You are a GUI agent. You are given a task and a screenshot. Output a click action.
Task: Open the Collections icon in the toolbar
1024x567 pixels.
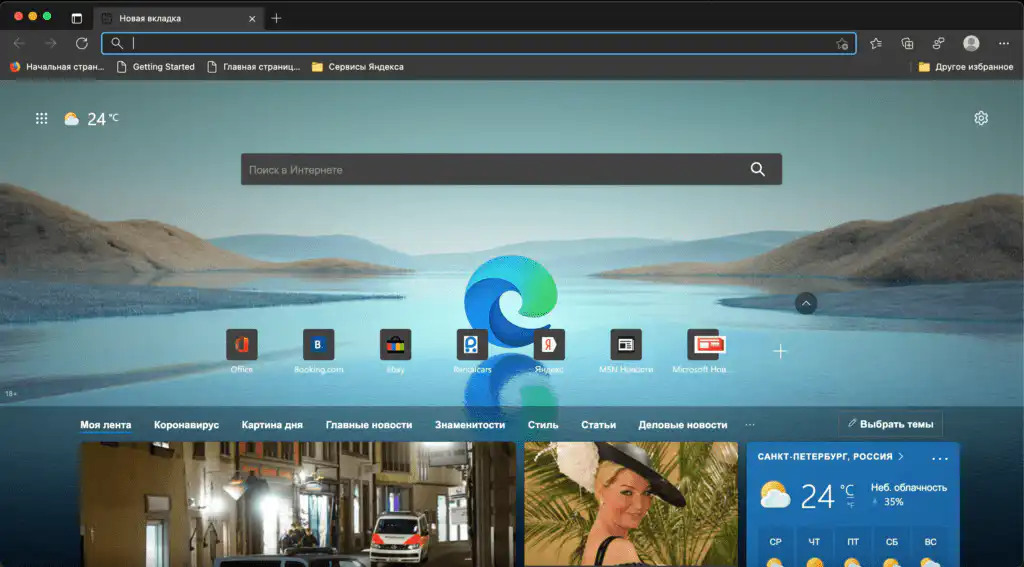tap(907, 43)
